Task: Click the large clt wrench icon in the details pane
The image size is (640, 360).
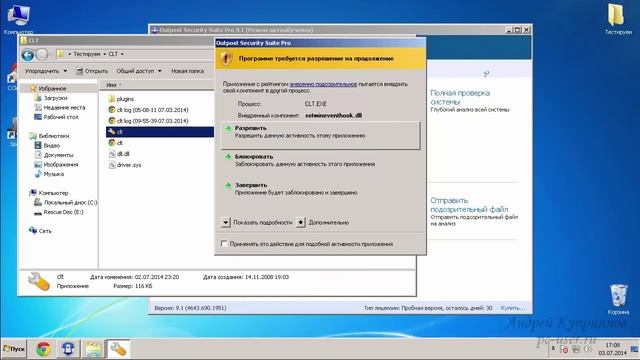Action: [39, 282]
